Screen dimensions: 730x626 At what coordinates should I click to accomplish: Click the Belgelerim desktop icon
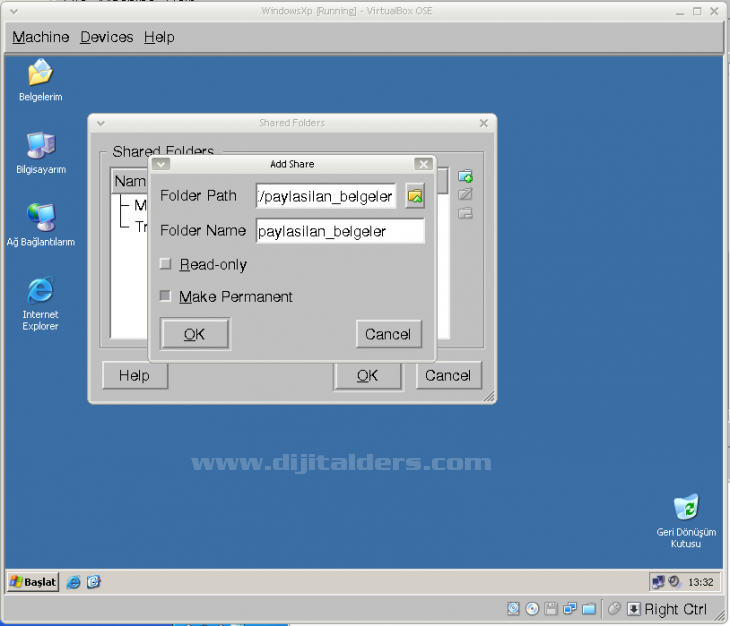(x=41, y=80)
